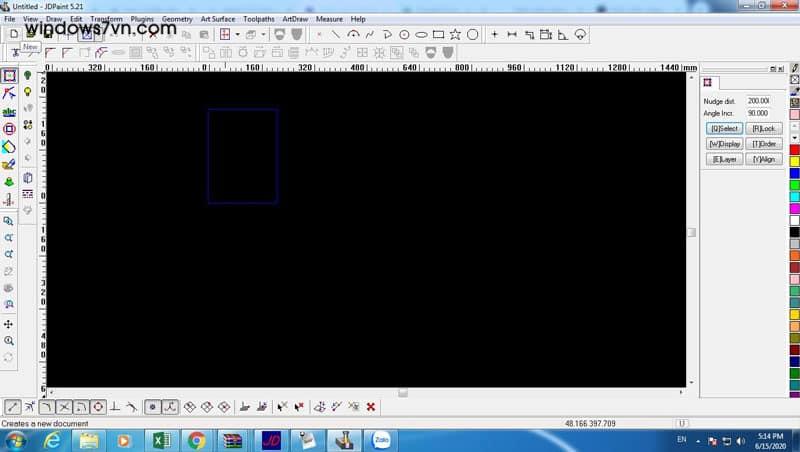
Task: Open dropdown arrow next to the 3D view box icon
Action: point(263,35)
